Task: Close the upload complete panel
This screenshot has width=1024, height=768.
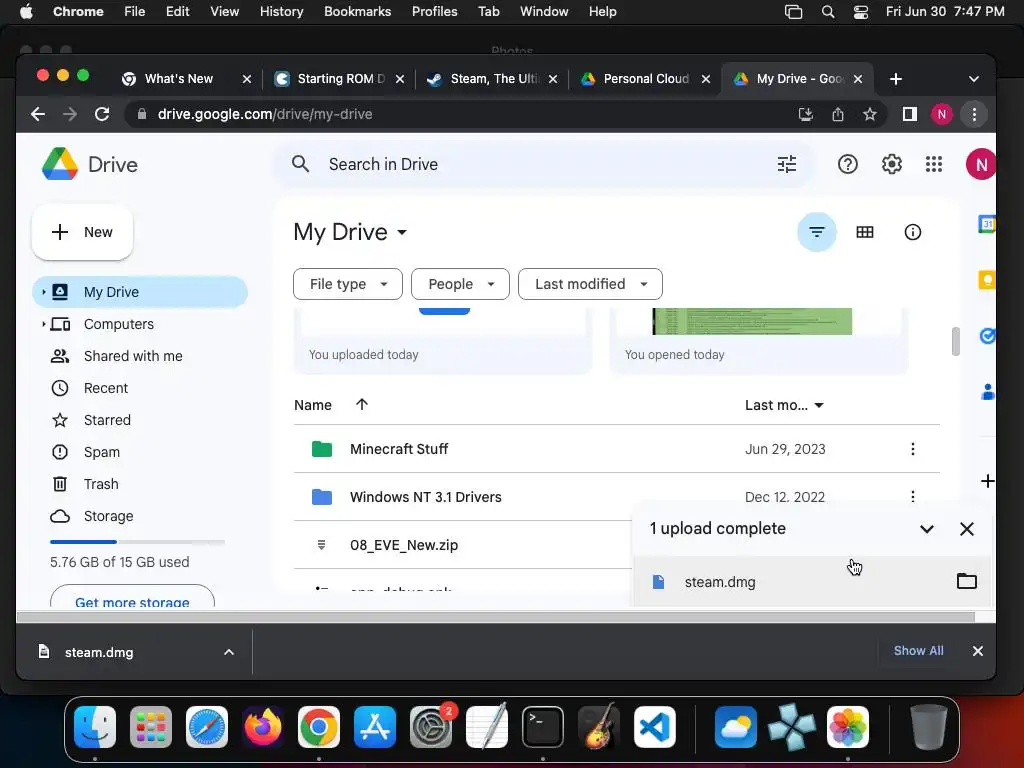Action: coord(967,528)
